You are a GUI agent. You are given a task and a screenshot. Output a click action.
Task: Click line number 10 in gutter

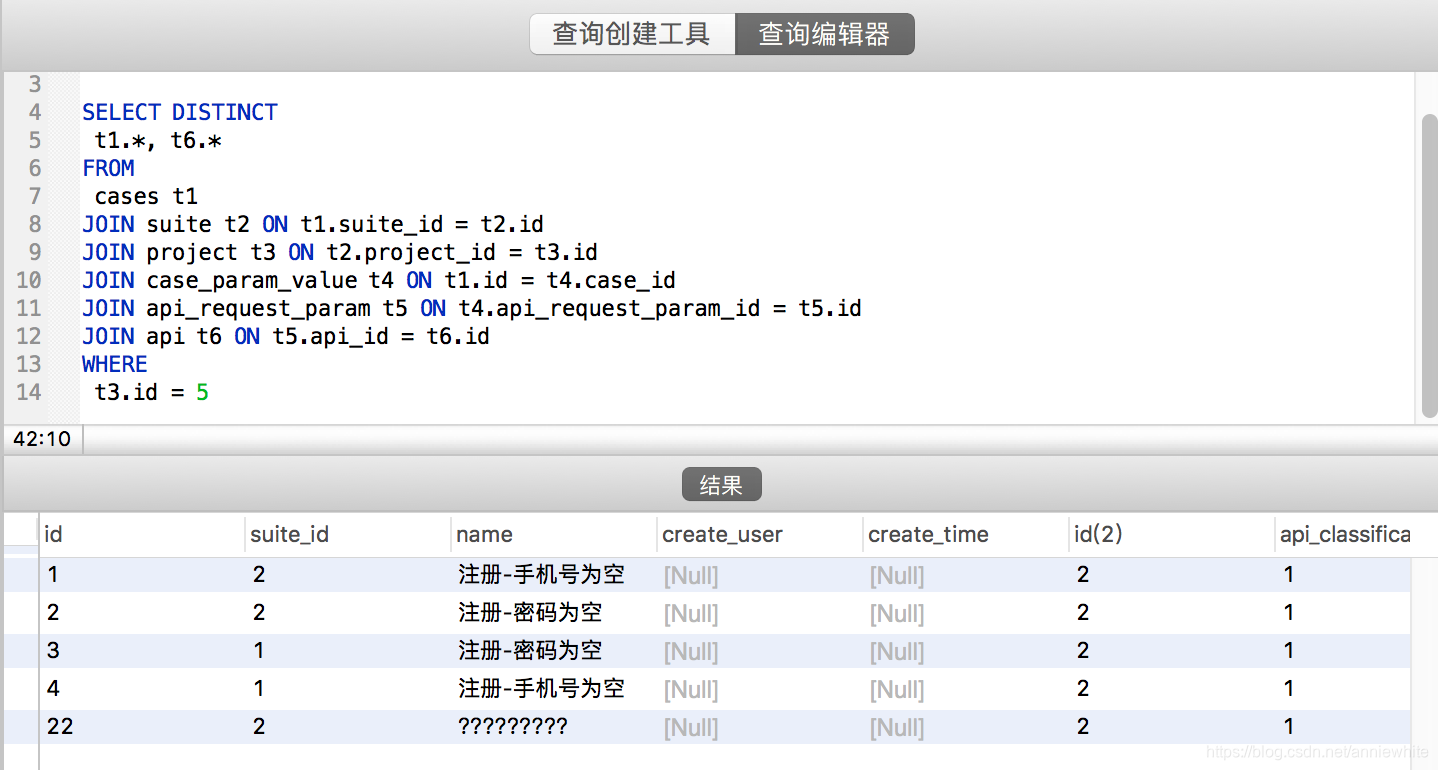click(x=29, y=280)
